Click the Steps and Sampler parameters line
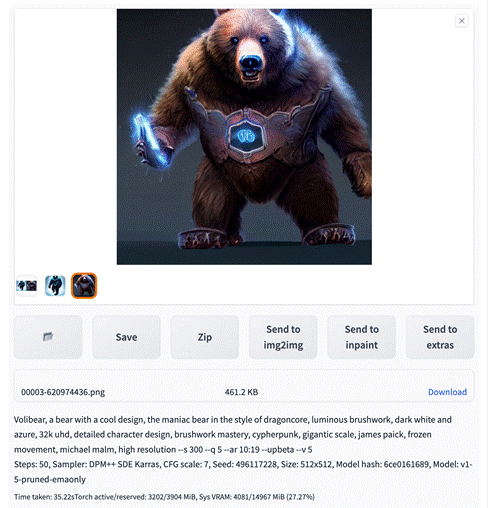 [x=243, y=472]
